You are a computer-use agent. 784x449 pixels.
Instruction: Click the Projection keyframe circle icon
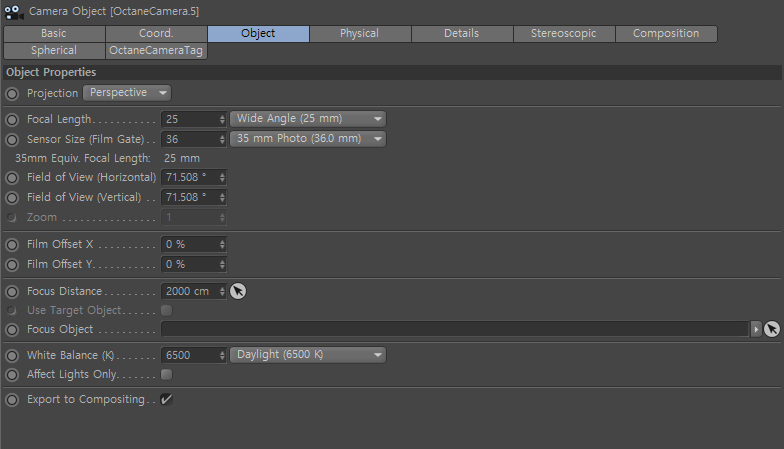[12, 94]
